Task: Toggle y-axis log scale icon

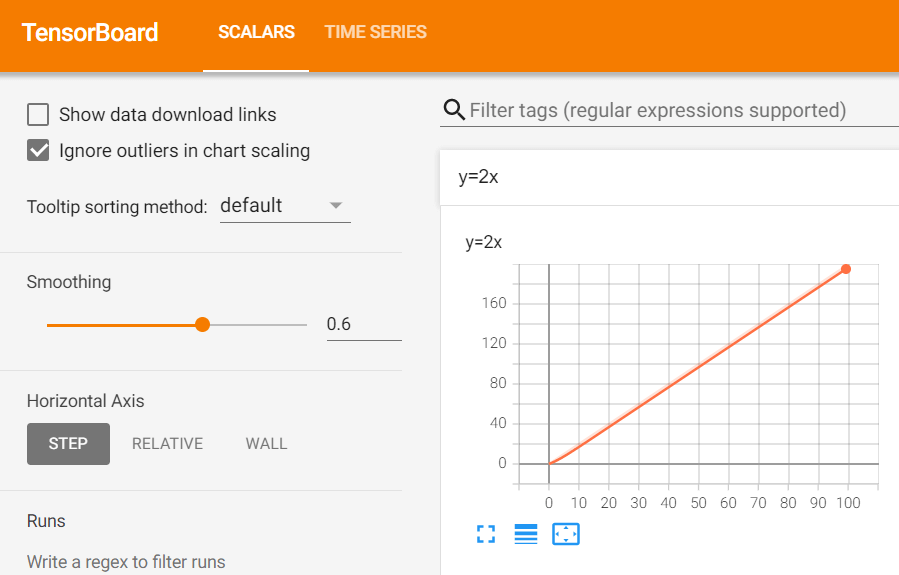Action: point(526,534)
